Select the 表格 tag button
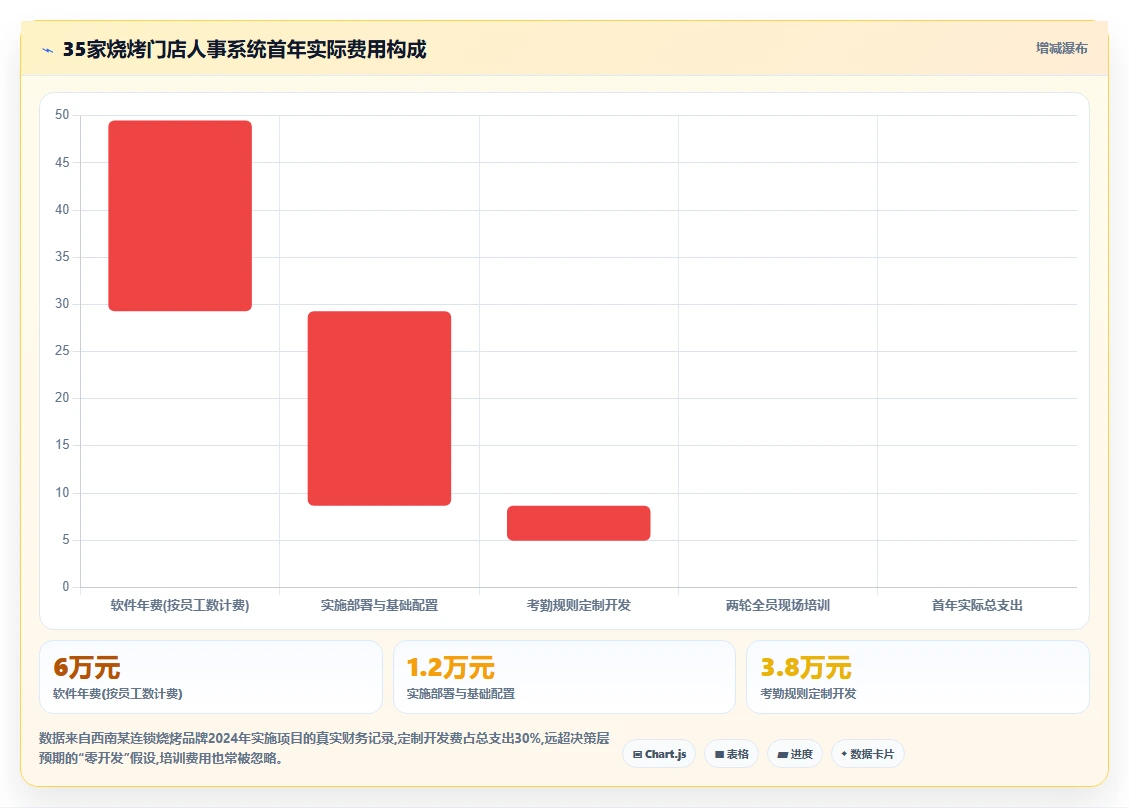The image size is (1129, 808). pyautogui.click(x=732, y=754)
